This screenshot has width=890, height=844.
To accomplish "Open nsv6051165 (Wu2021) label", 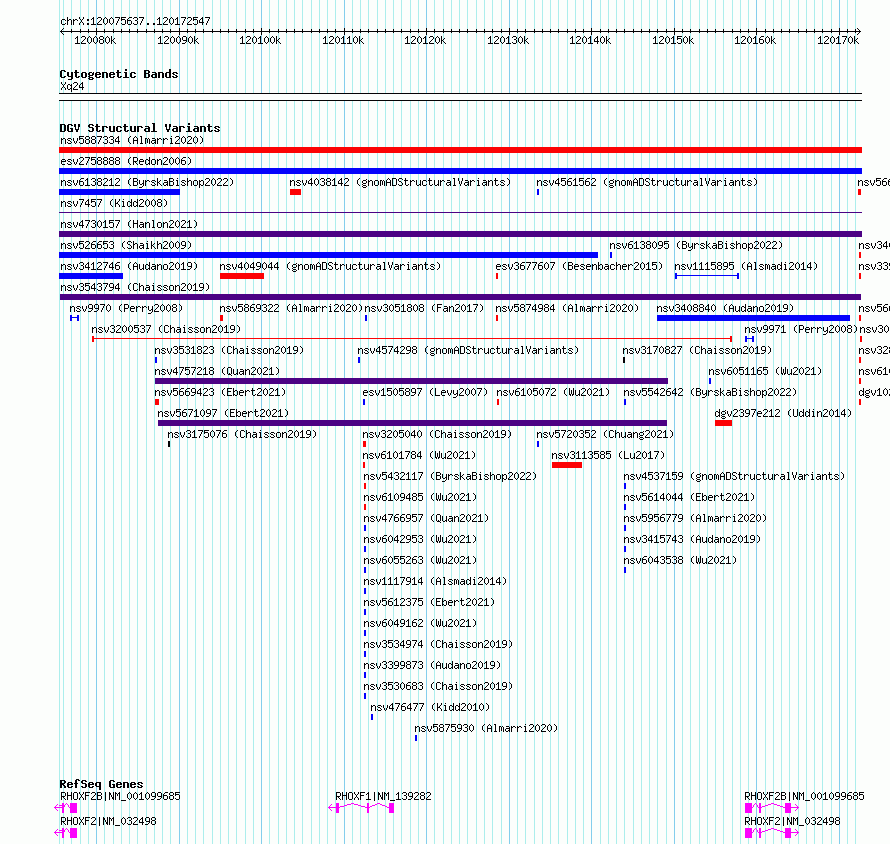I will click(x=765, y=371).
